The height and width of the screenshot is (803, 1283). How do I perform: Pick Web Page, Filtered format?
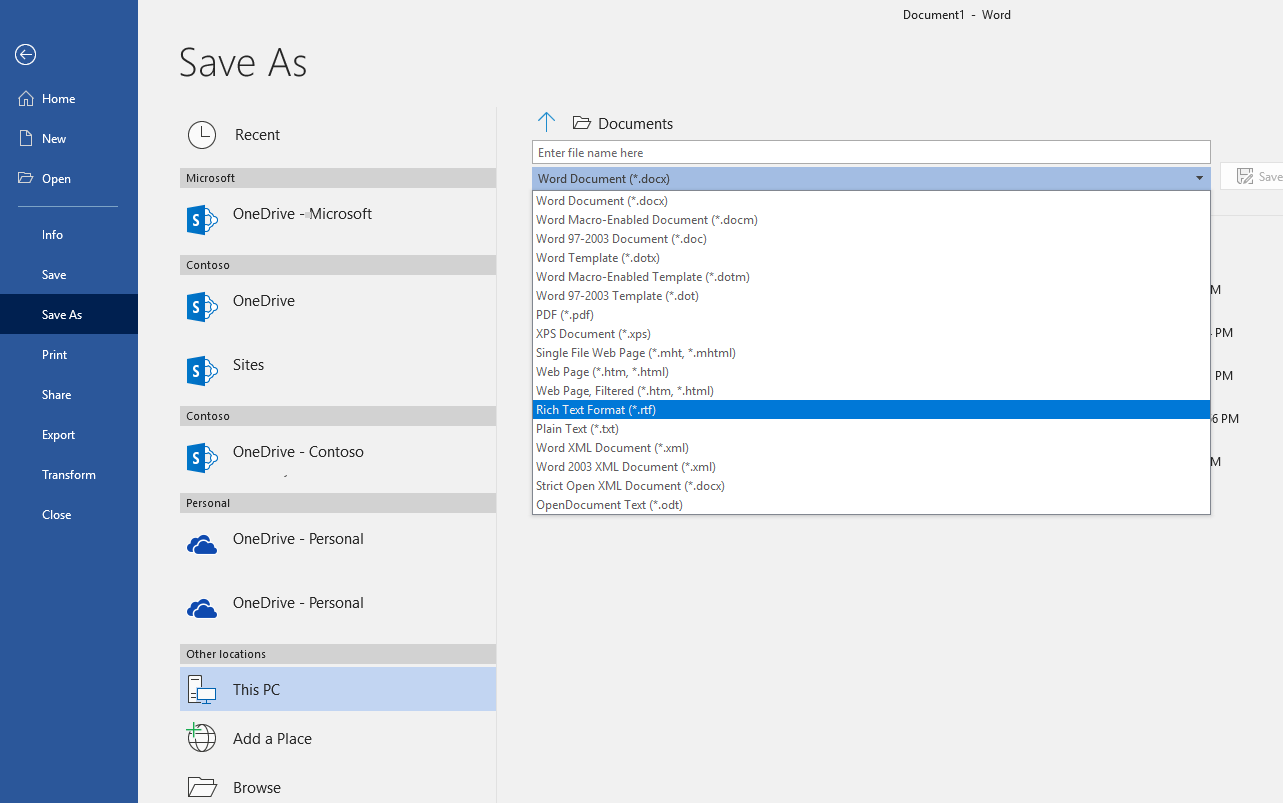pos(871,391)
